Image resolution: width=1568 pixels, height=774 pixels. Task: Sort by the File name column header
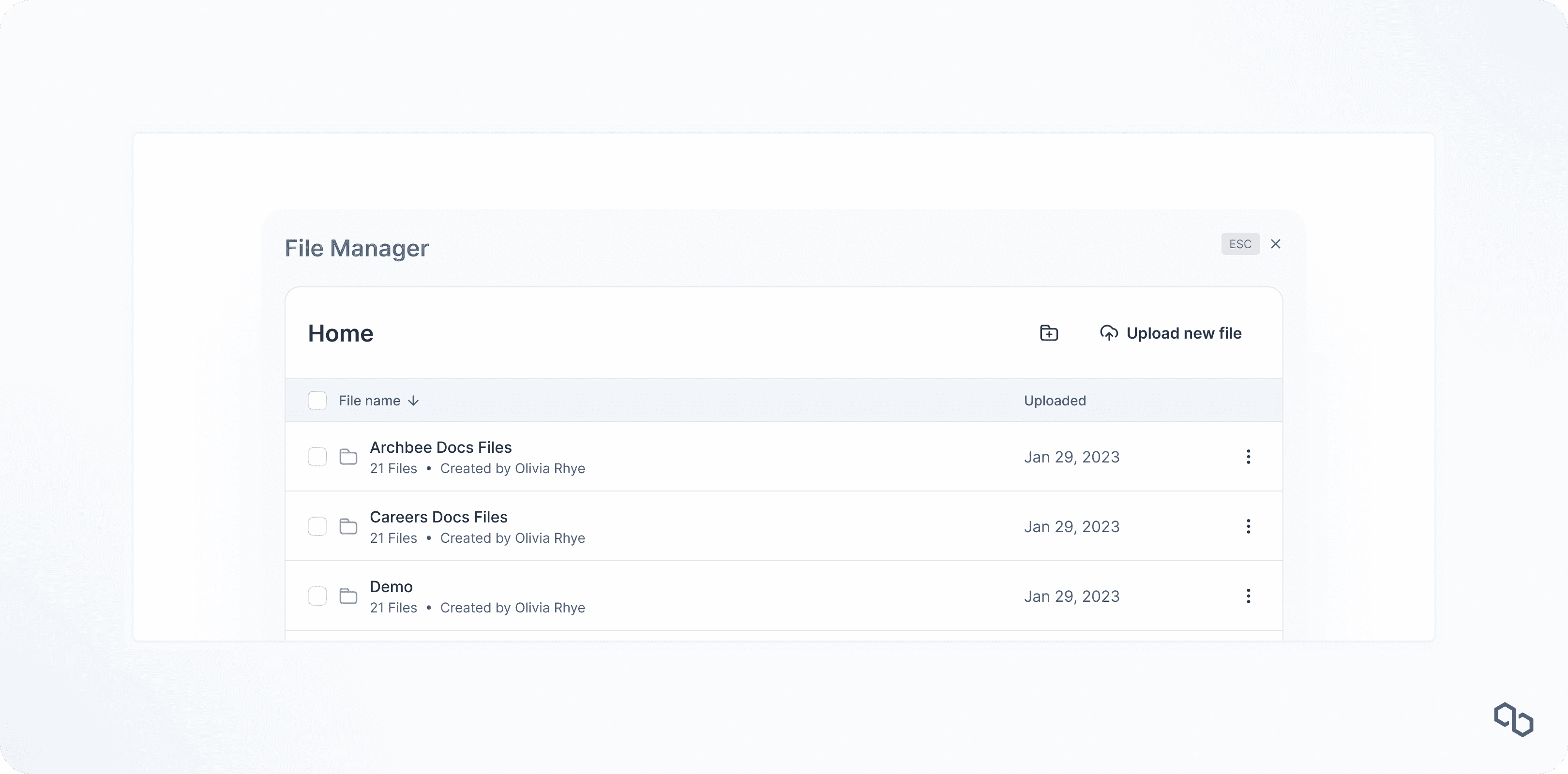coord(369,401)
